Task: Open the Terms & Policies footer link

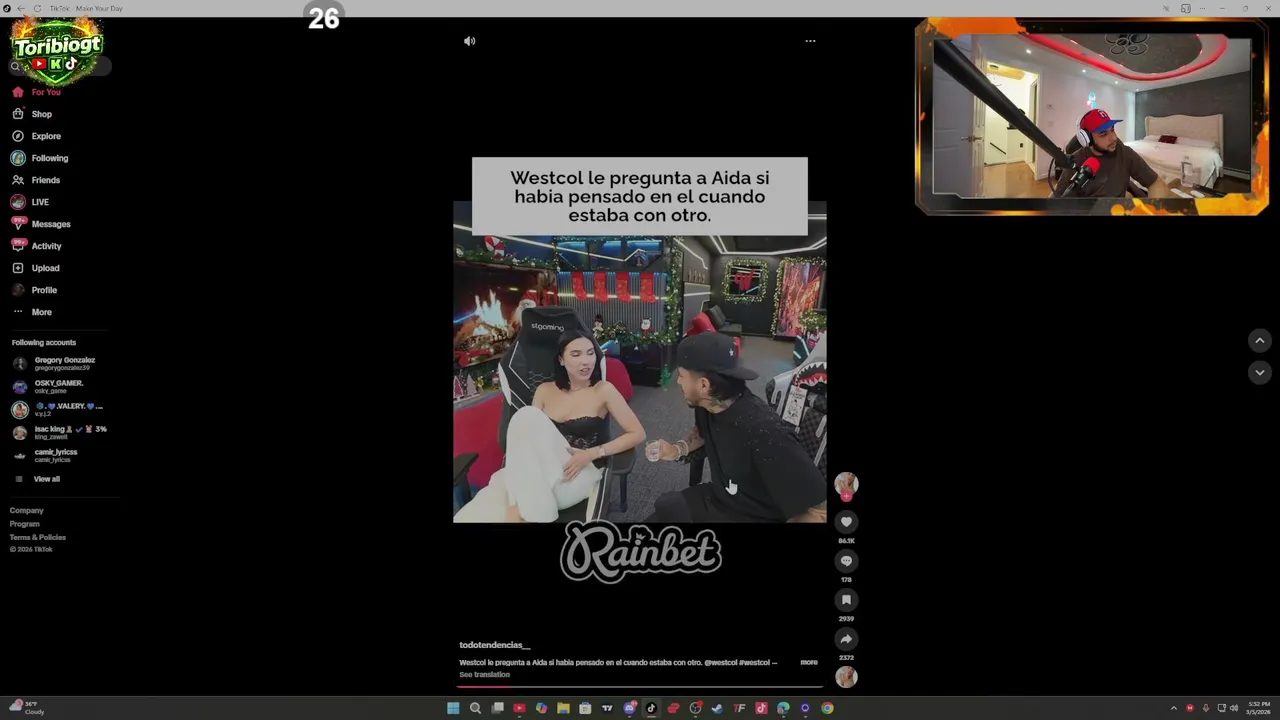Action: (38, 537)
